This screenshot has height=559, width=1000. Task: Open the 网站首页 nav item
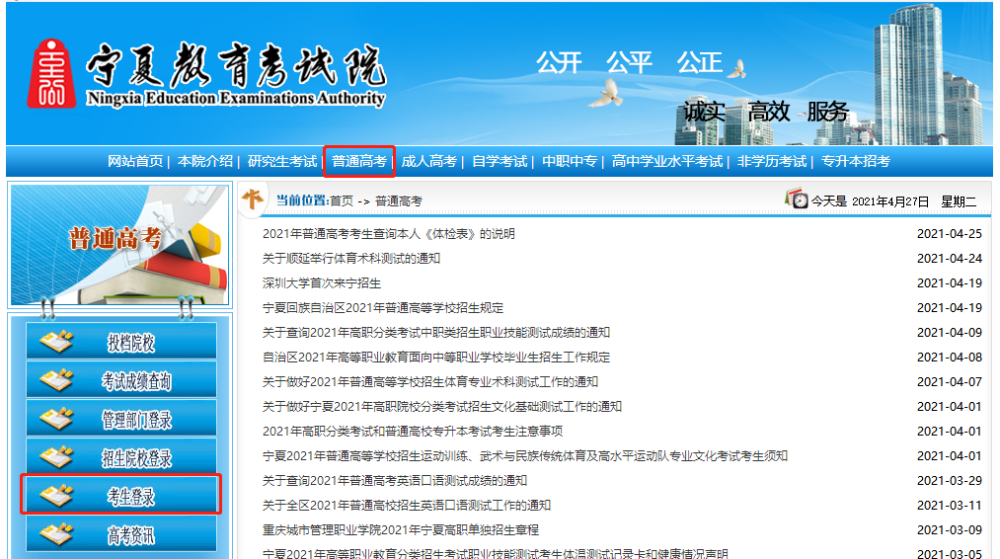tap(135, 161)
